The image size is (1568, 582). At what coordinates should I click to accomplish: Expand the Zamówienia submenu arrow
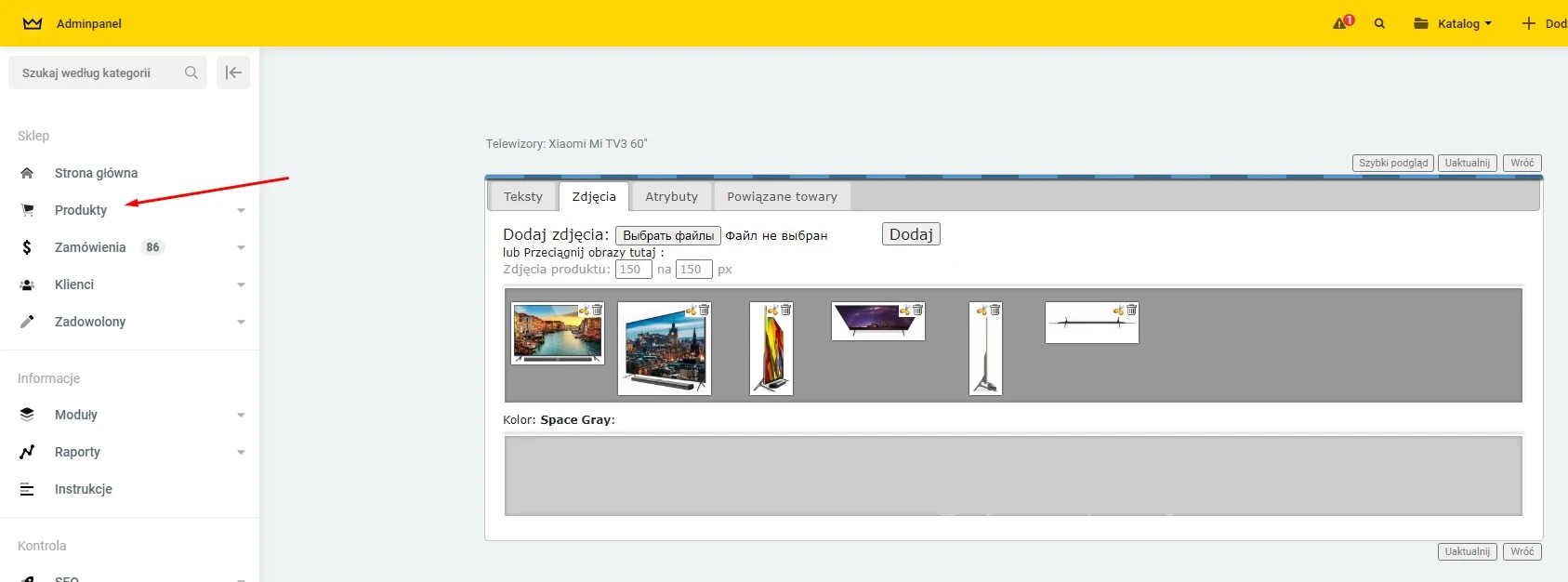pyautogui.click(x=241, y=247)
